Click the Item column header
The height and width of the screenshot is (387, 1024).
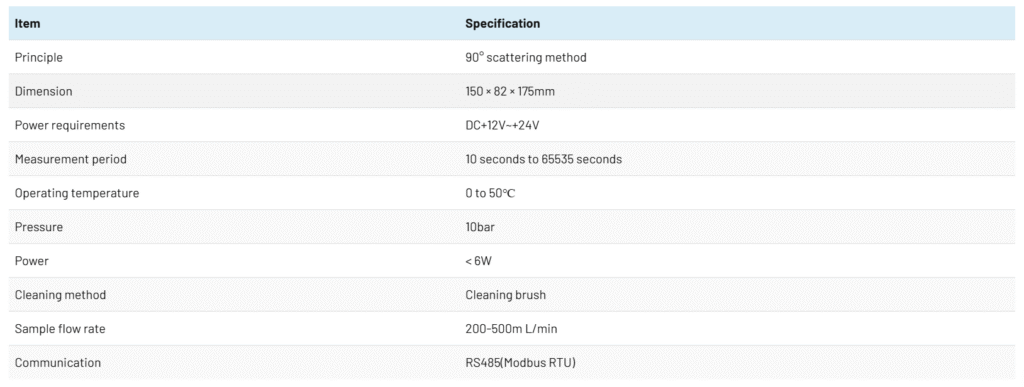27,23
